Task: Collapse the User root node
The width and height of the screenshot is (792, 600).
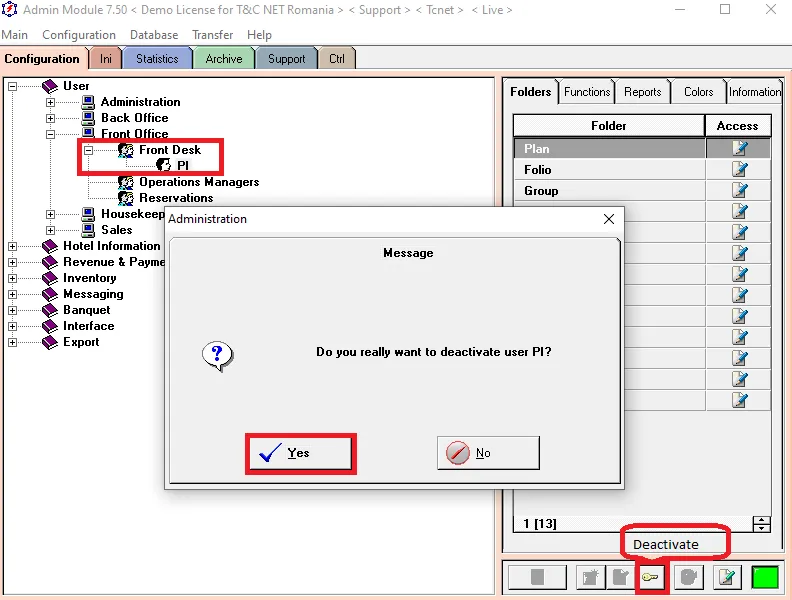Action: coord(12,86)
